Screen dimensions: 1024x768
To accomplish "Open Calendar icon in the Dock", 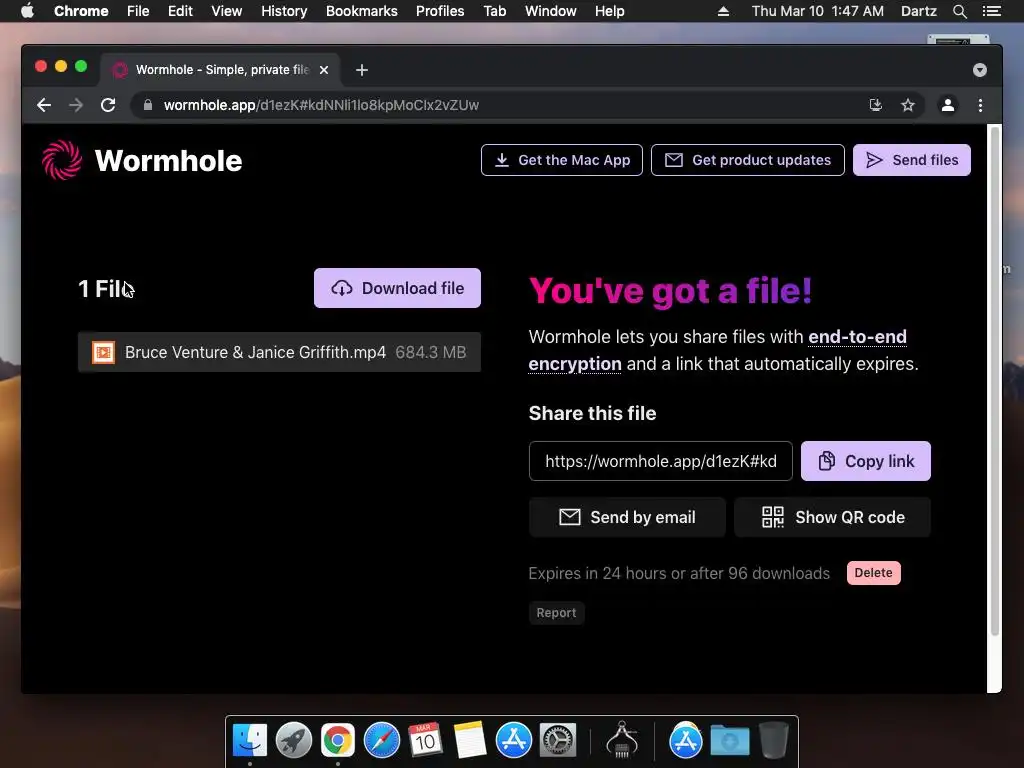I will (x=425, y=741).
